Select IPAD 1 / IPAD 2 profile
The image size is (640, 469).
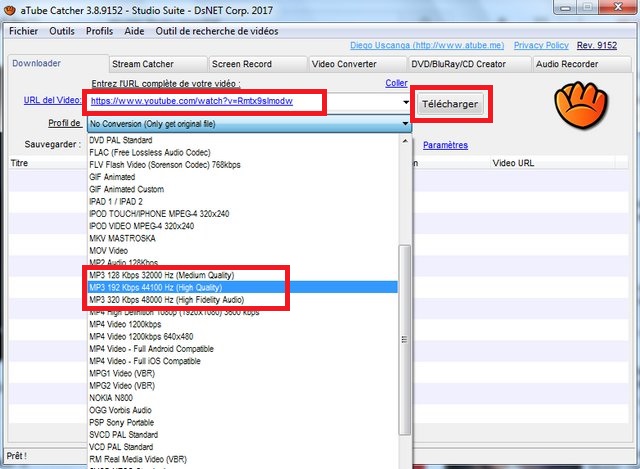click(242, 201)
